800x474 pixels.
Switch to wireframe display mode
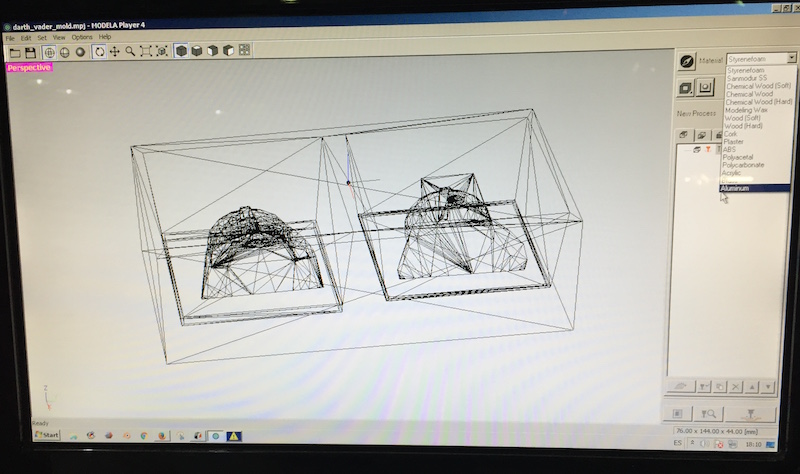coord(49,52)
